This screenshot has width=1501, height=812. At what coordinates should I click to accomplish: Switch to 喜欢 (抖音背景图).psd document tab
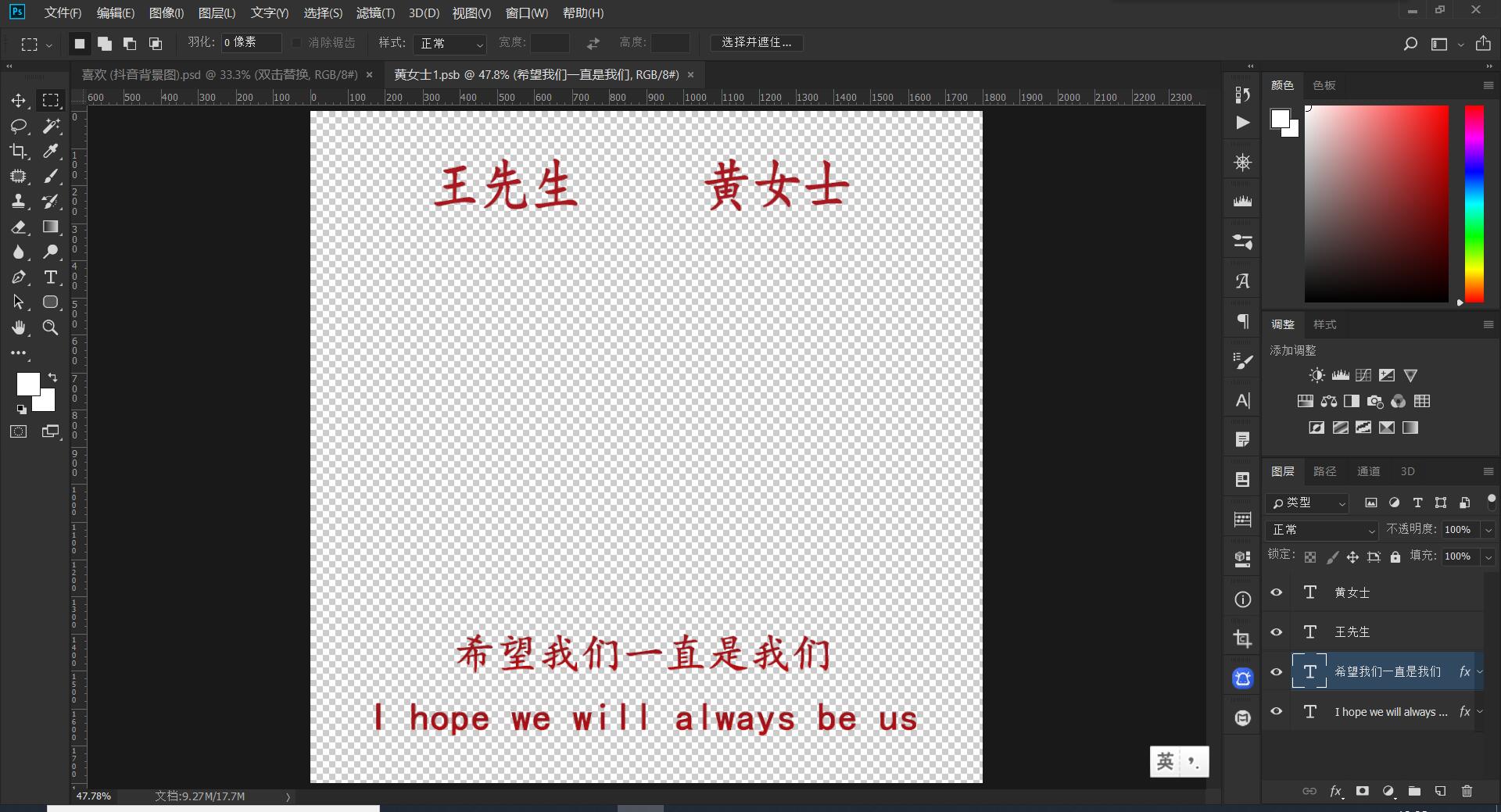click(x=220, y=75)
